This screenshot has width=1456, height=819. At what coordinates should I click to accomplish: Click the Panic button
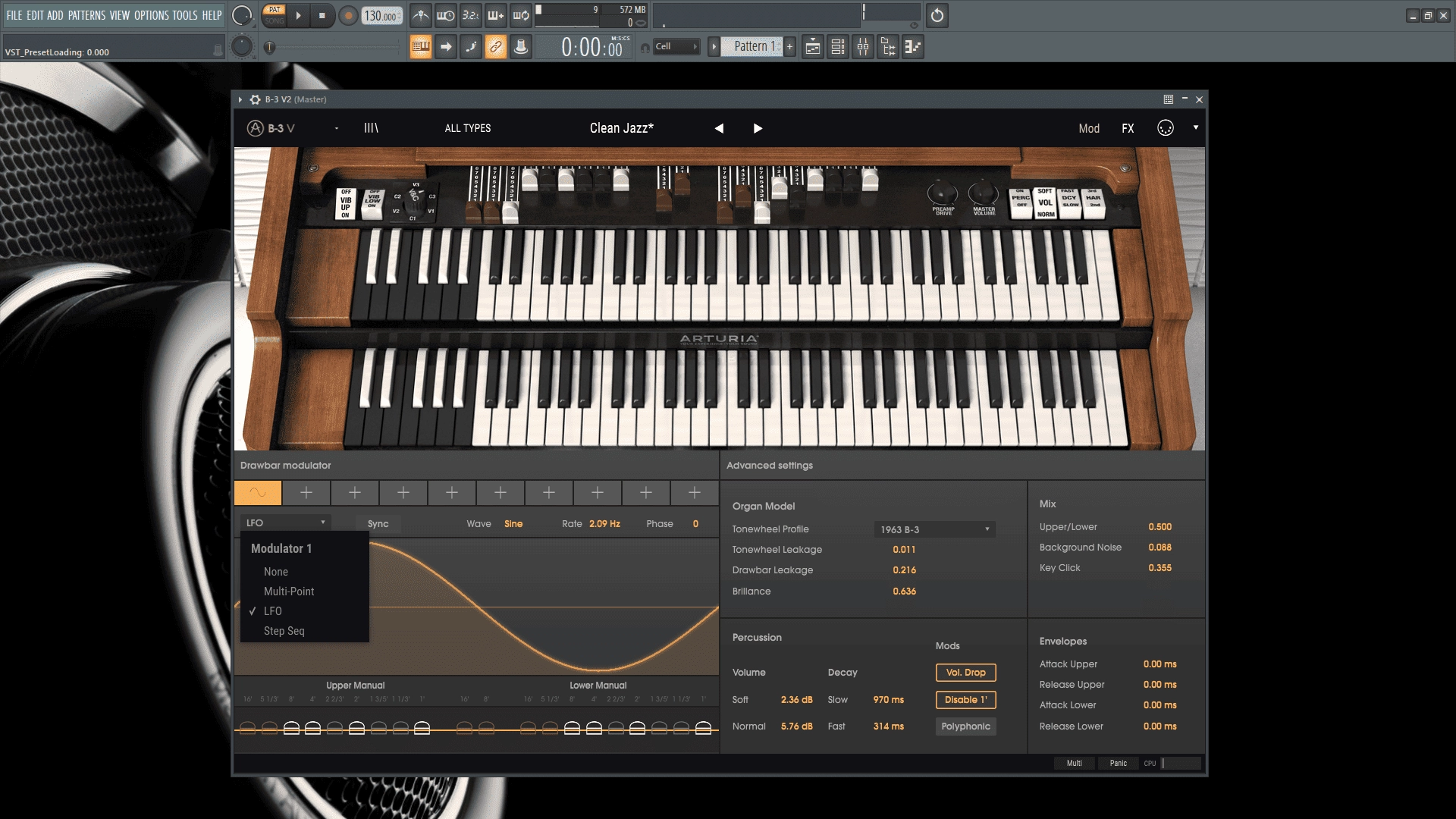tap(1119, 764)
